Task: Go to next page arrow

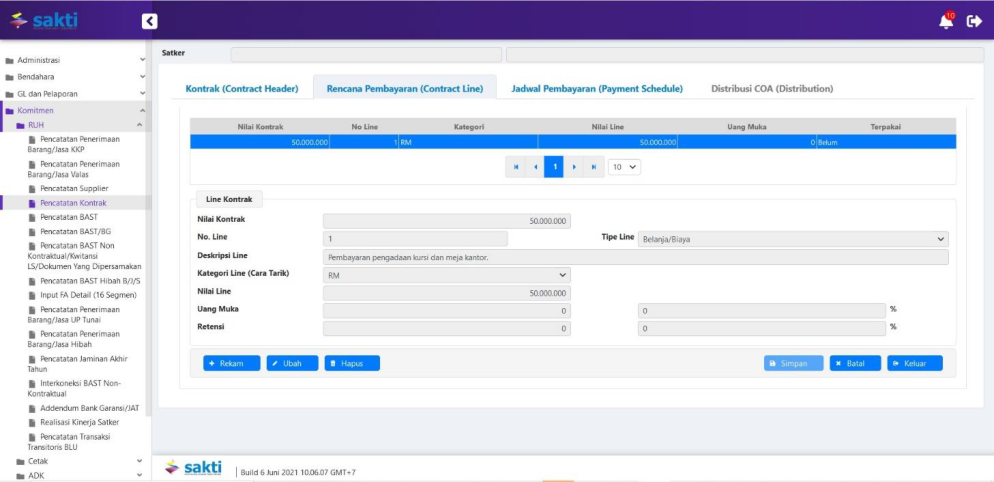Action: point(574,167)
